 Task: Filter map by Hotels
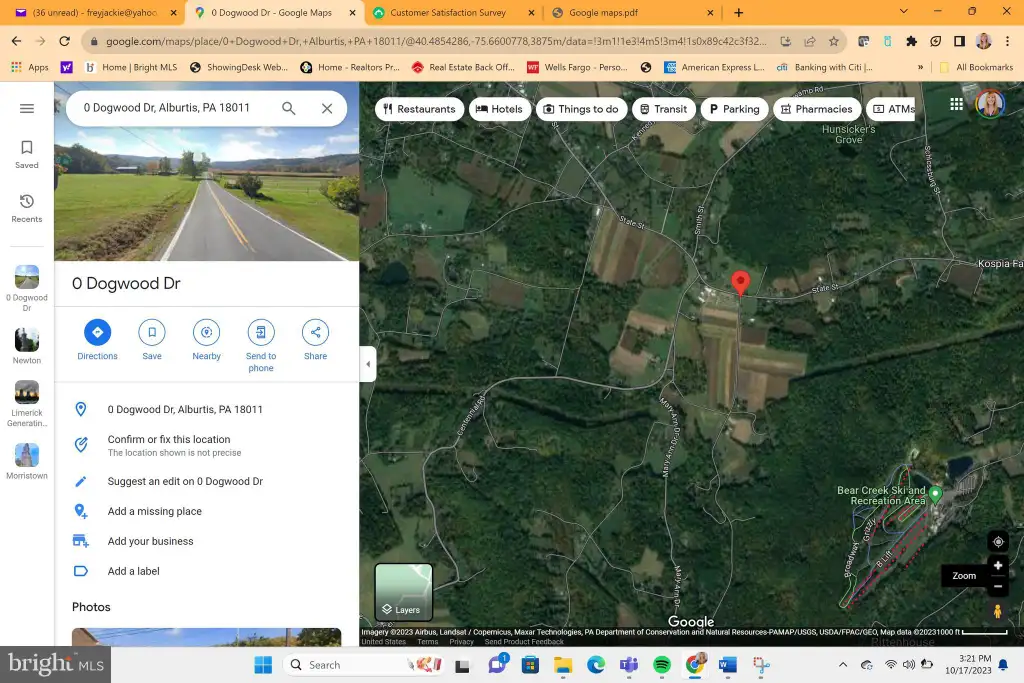[499, 109]
